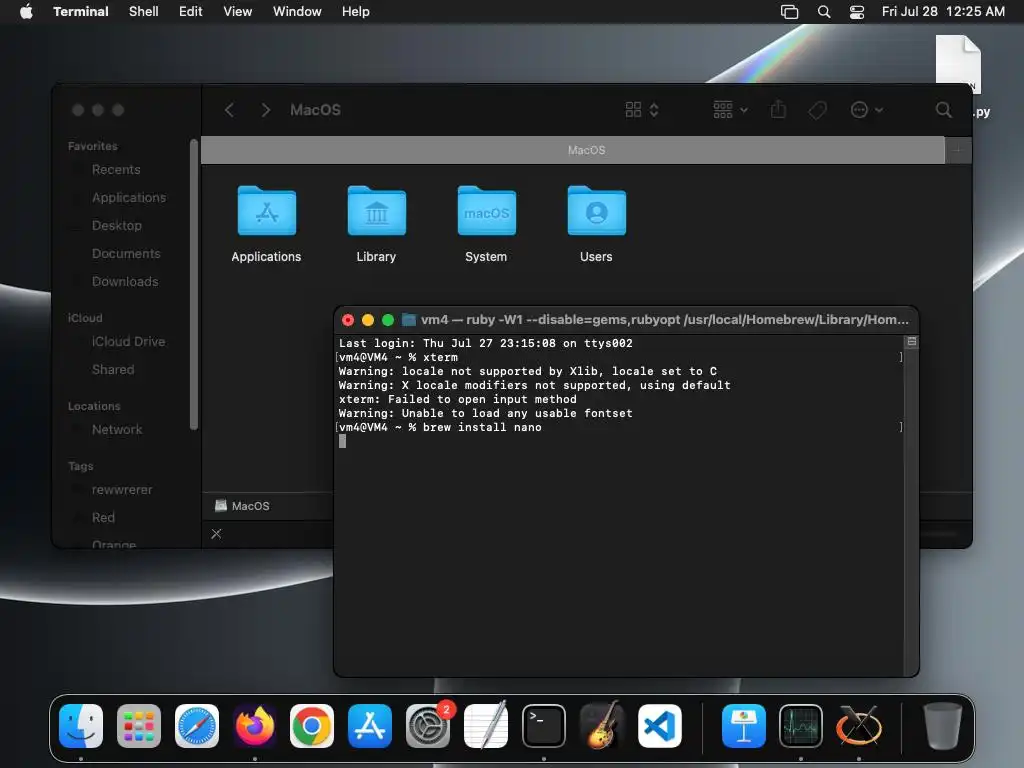Open the Finder Action ellipsis menu
1024x768 pixels.
point(867,110)
